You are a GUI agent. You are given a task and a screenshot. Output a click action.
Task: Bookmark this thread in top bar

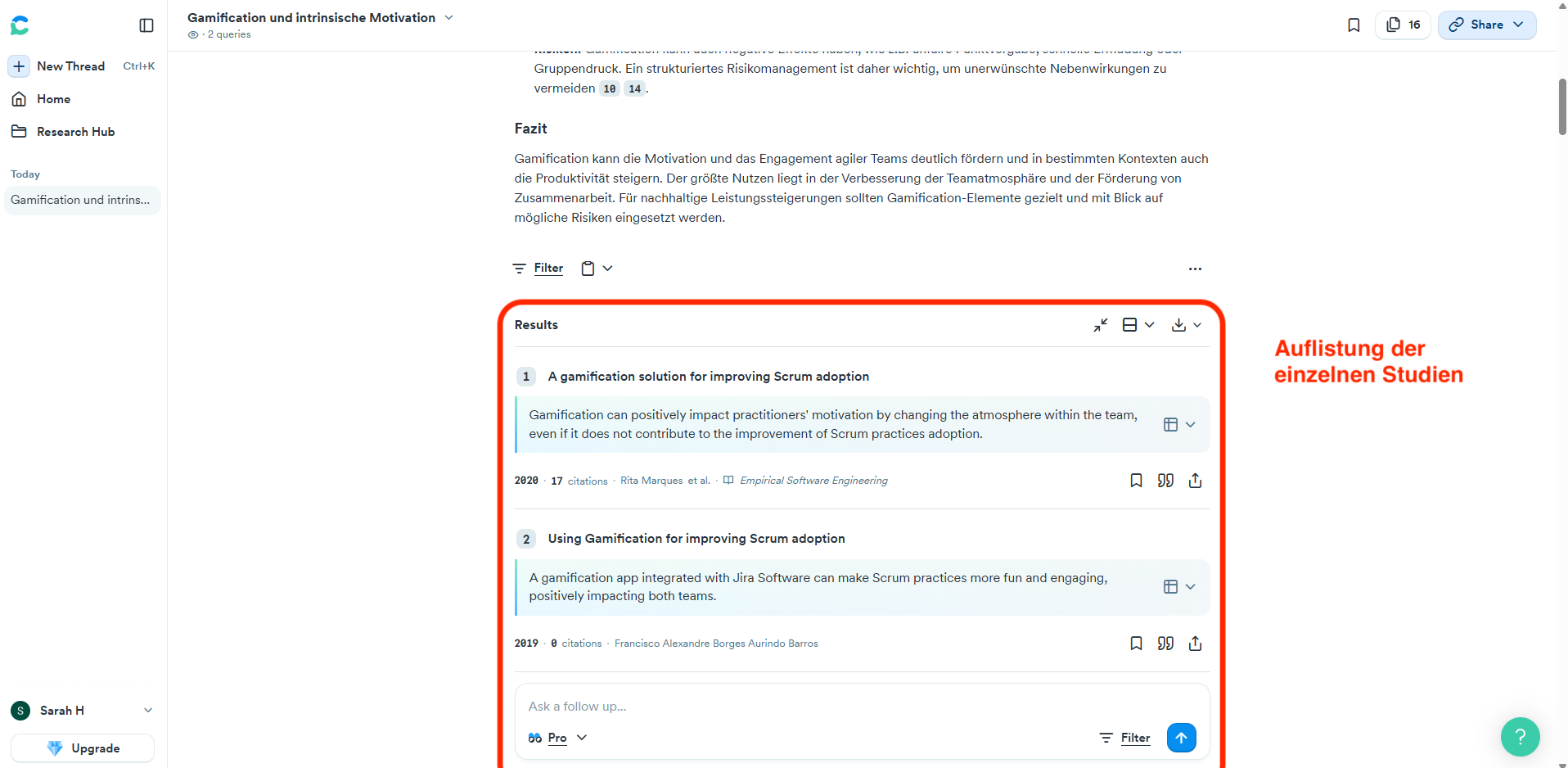tap(1354, 25)
